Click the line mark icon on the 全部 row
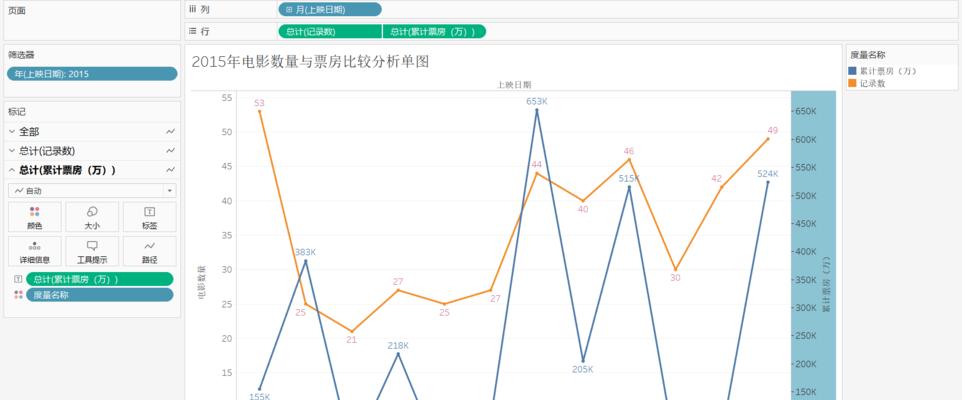Viewport: 962px width, 400px height. coord(171,131)
